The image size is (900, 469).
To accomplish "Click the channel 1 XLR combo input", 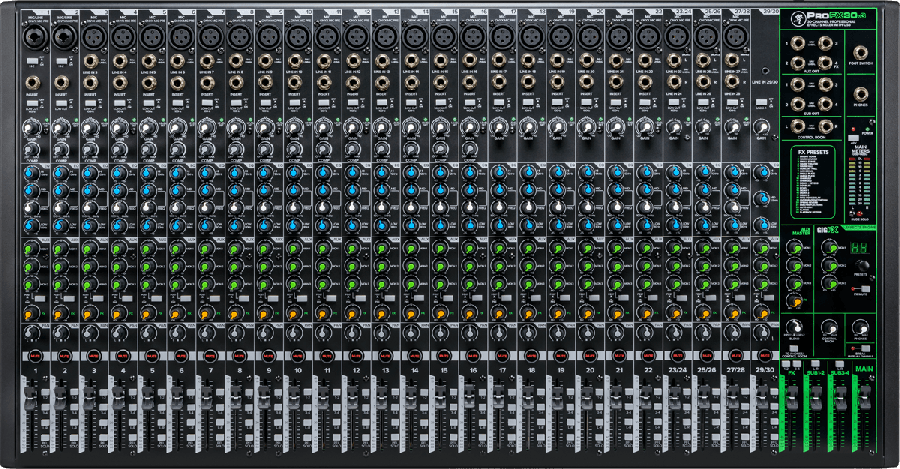I will 35,36.
